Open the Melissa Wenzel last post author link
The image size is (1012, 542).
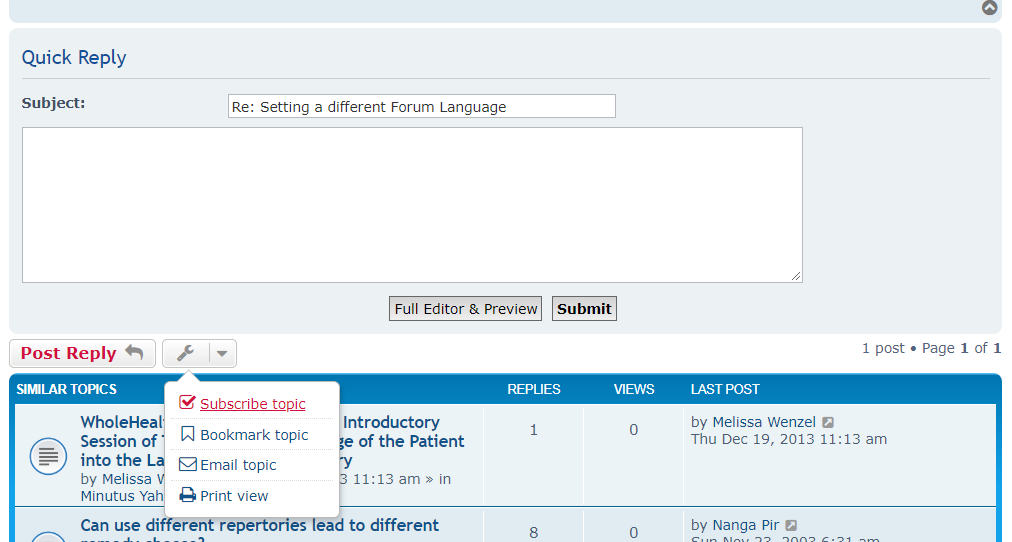coord(764,422)
